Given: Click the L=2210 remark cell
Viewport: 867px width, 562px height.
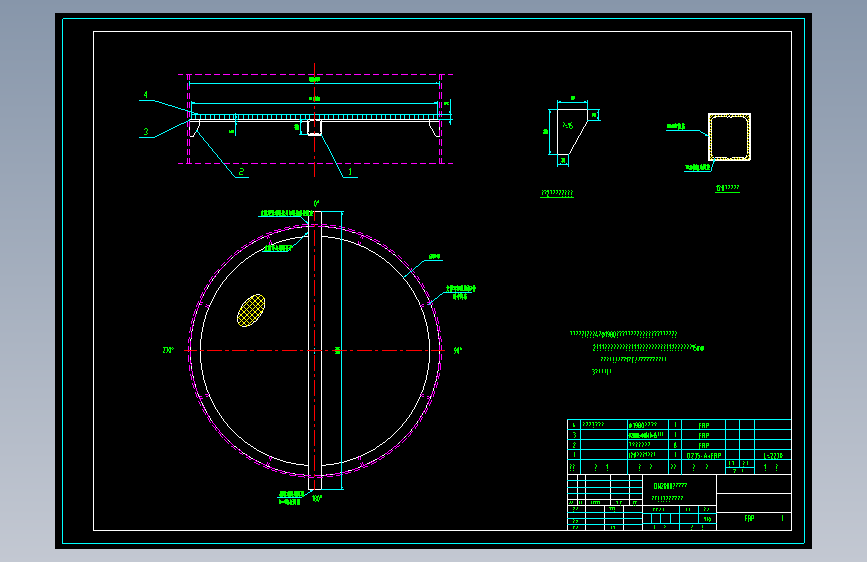Looking at the screenshot, I should (x=773, y=456).
